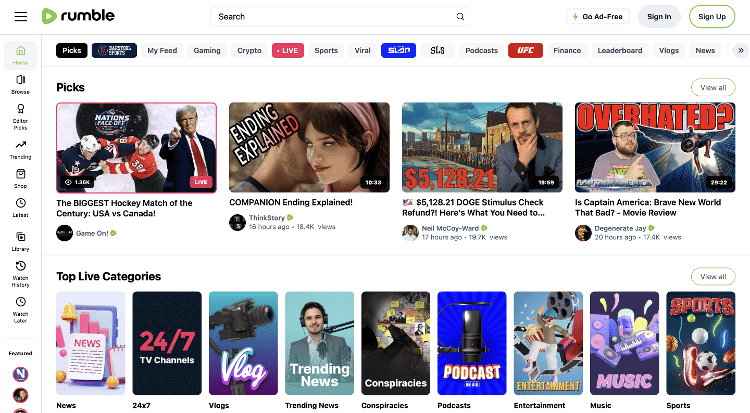The width and height of the screenshot is (750, 413).
Task: Select the Gaming tab
Action: (x=207, y=50)
